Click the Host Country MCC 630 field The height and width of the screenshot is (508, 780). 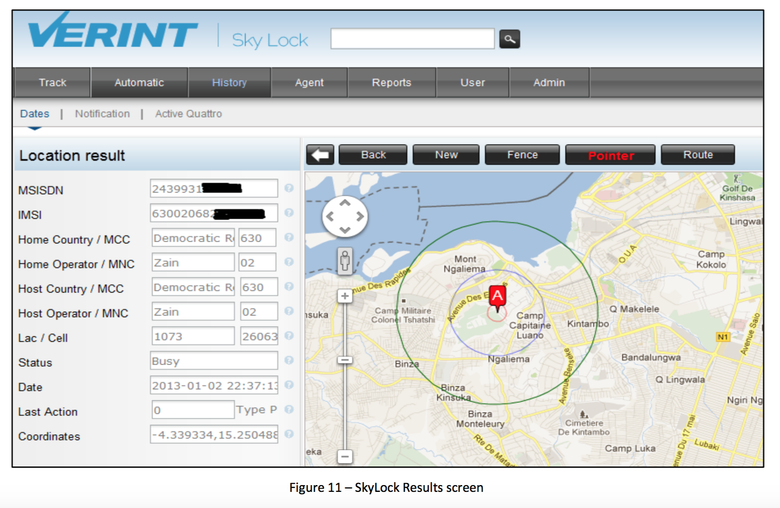(x=258, y=287)
